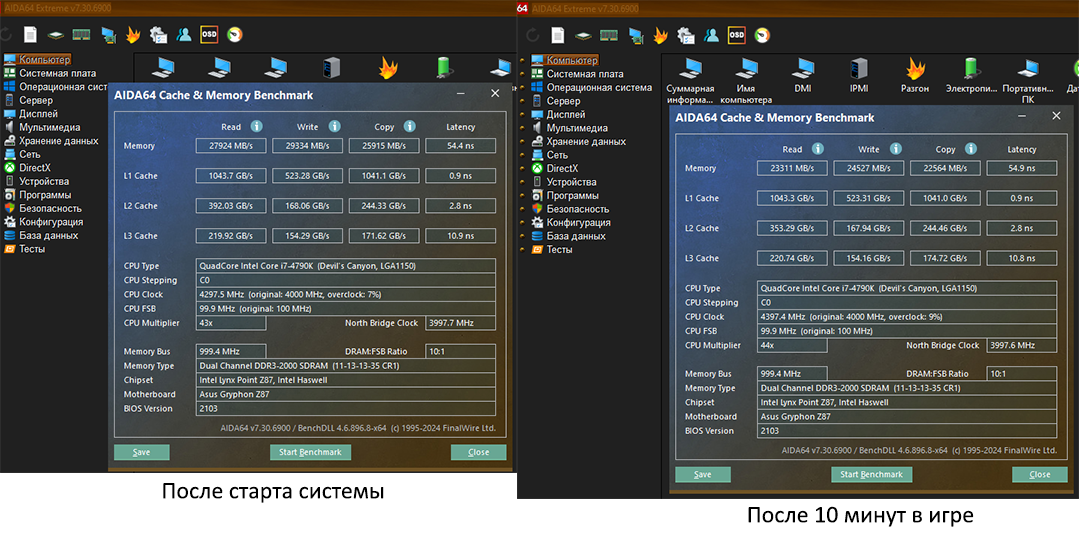The width and height of the screenshot is (1079, 541).
Task: Launch memory benchmark RAM icon in system-start window toolbar
Action: [x=81, y=34]
